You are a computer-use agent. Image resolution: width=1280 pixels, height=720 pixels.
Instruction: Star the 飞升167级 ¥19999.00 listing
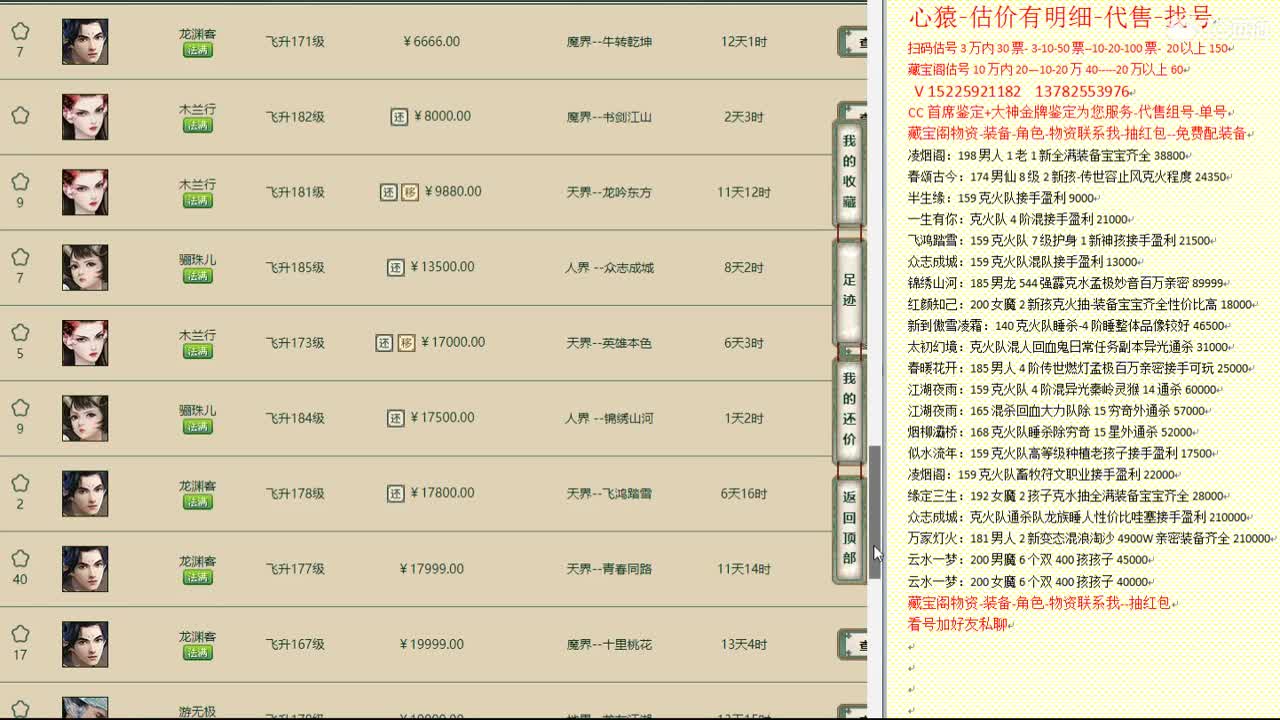20,634
